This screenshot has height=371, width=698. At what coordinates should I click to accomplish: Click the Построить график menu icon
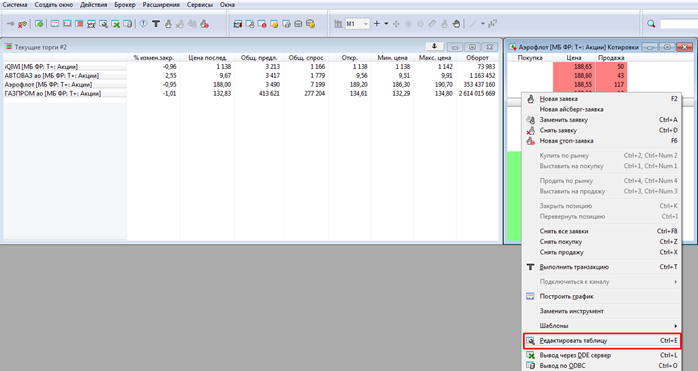click(x=530, y=296)
